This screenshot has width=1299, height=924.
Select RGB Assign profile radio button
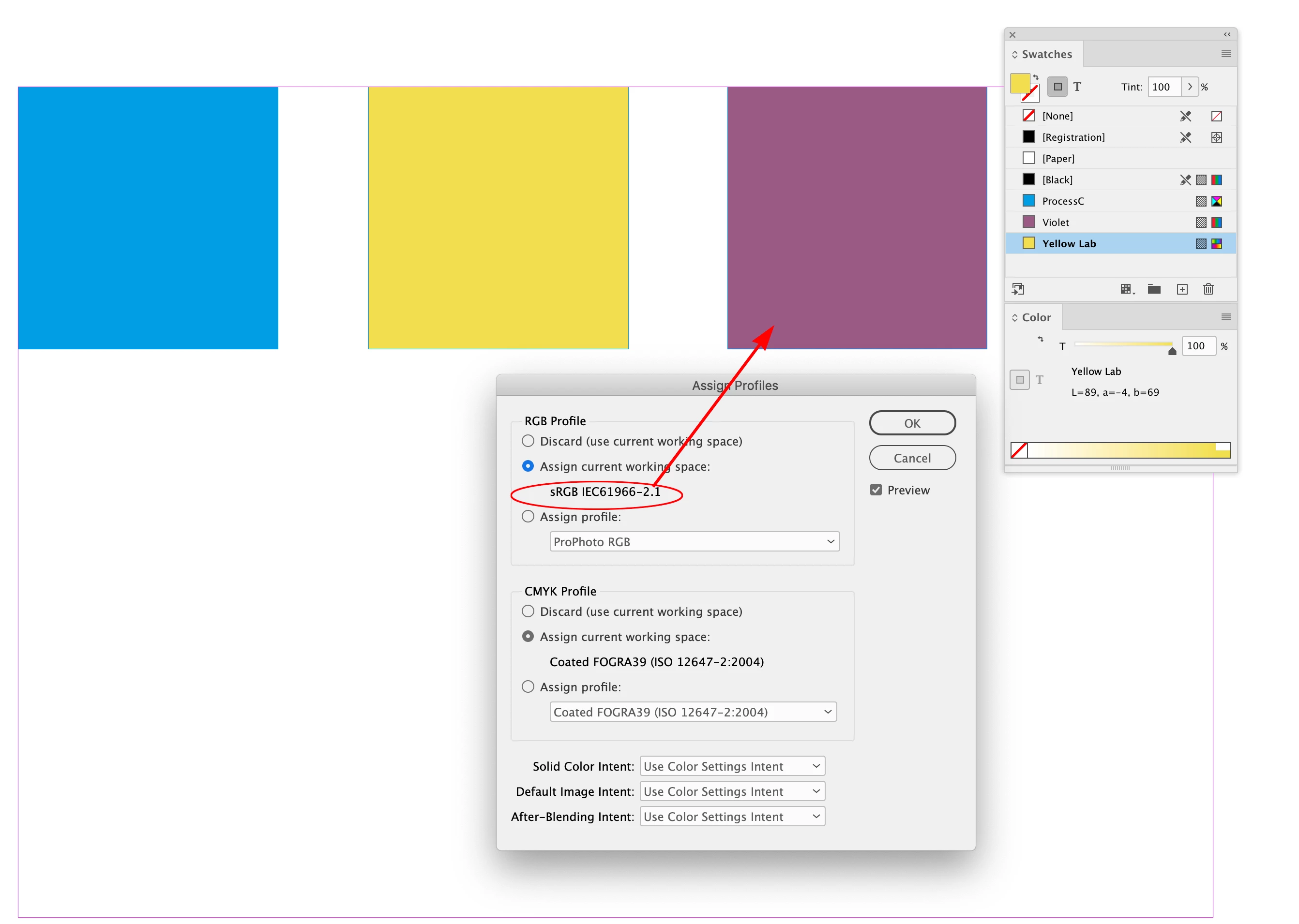[x=528, y=517]
